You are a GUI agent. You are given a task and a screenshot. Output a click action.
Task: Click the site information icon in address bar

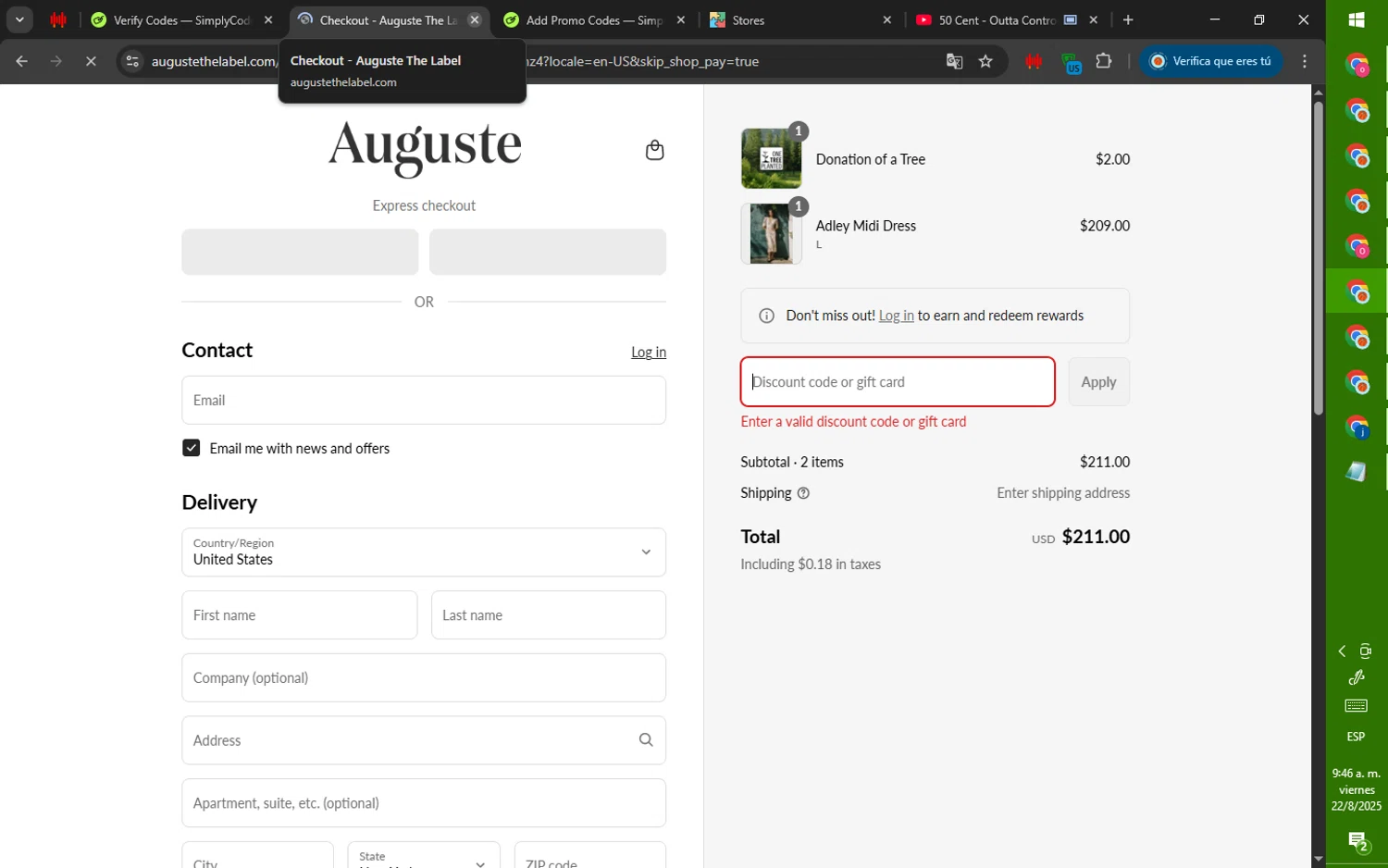pos(132,62)
